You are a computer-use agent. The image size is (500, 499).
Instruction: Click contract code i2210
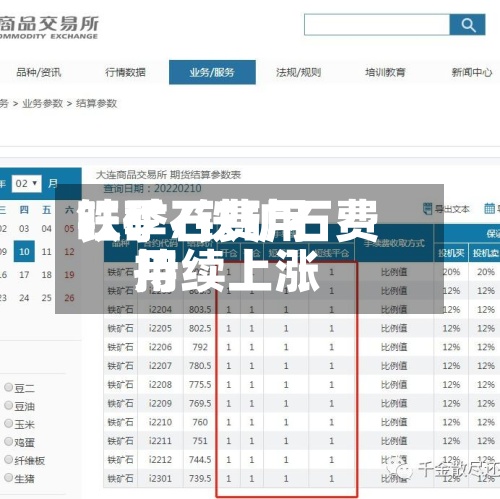pyautogui.click(x=160, y=422)
